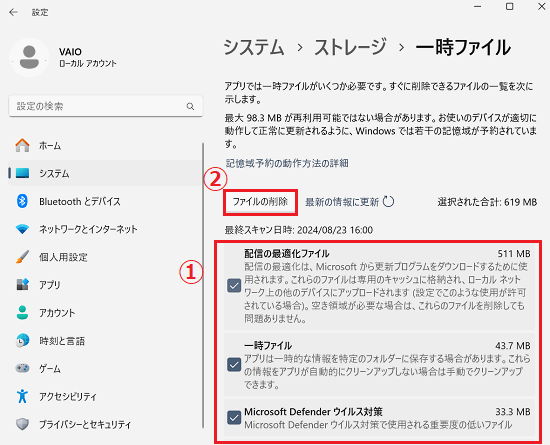This screenshot has width=550, height=445.
Task: Select プライバシーとセキュリティ in sidebar
Action: tap(85, 424)
